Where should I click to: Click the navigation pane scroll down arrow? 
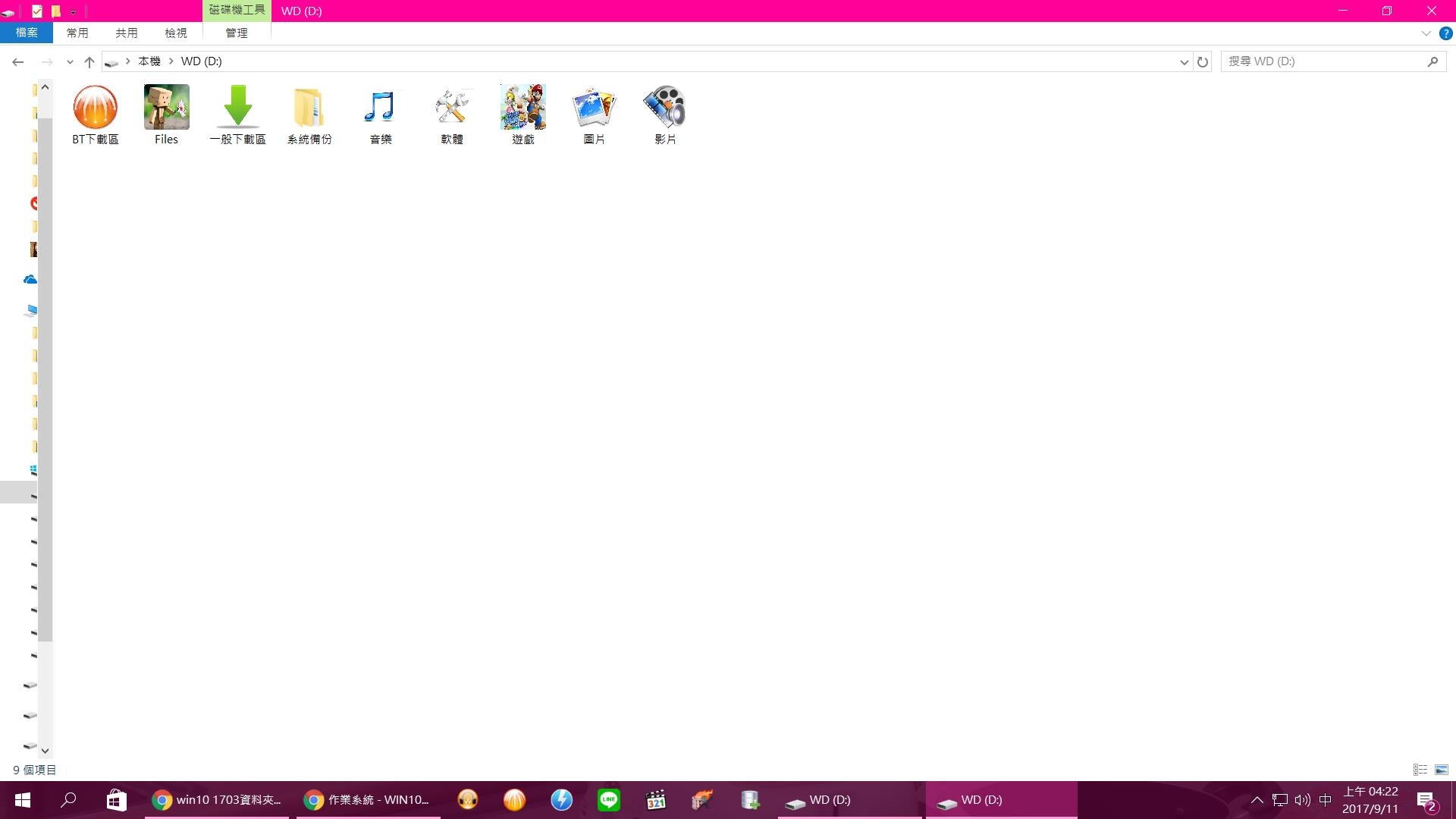[45, 751]
